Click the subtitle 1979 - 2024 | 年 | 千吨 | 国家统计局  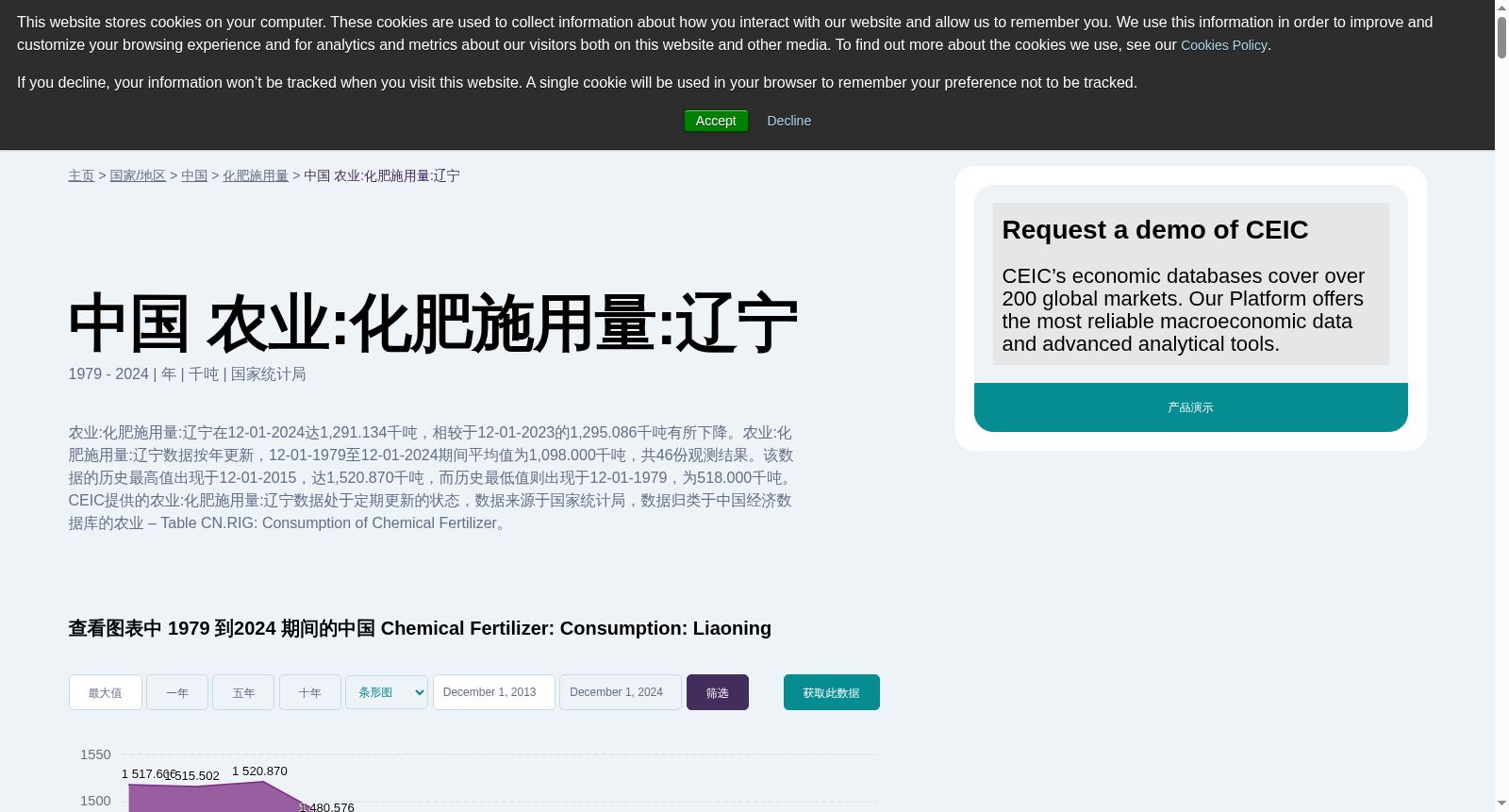187,374
